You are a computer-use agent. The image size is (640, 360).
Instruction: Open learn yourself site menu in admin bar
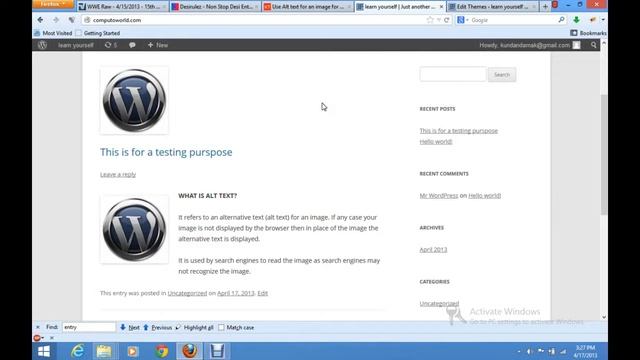pos(76,45)
